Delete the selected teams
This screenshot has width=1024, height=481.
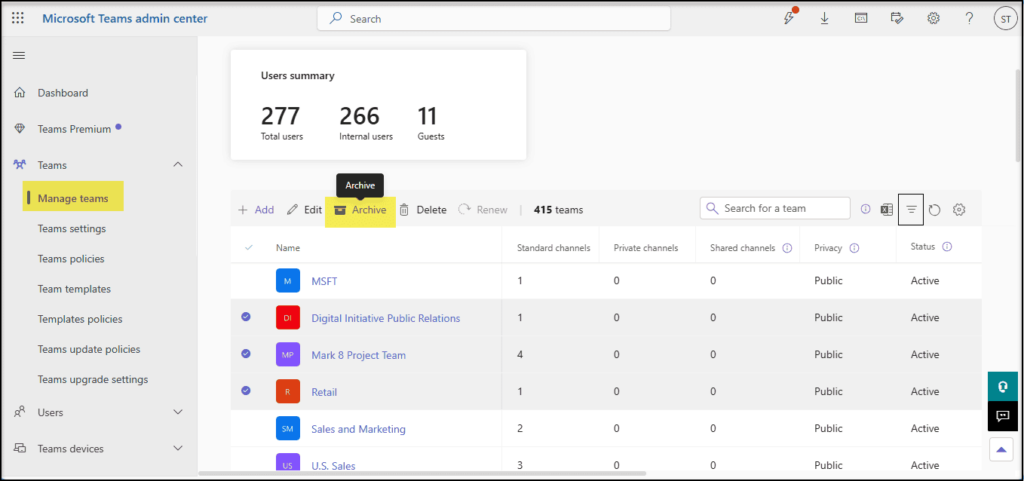tap(423, 209)
